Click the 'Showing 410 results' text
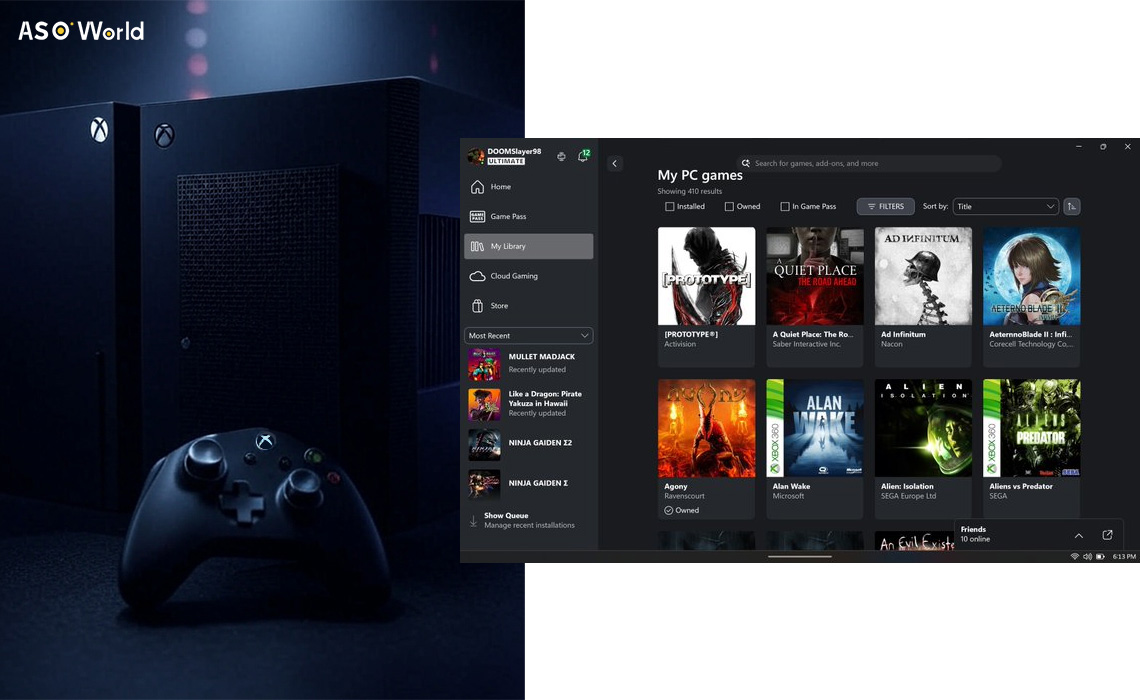Viewport: 1140px width, 700px height. pyautogui.click(x=689, y=192)
